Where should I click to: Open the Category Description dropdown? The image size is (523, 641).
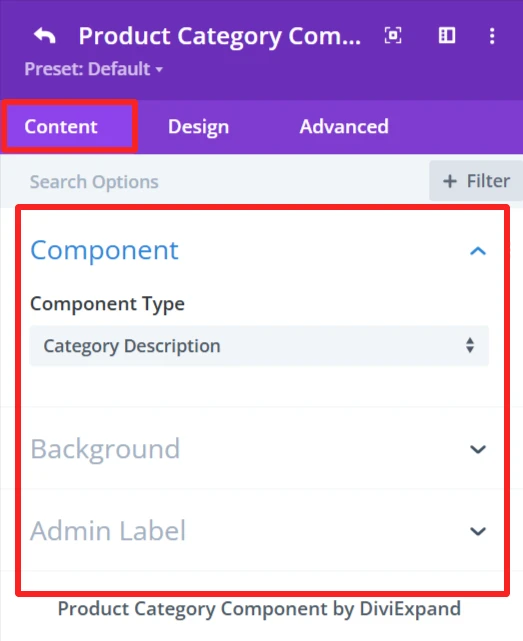click(x=259, y=346)
